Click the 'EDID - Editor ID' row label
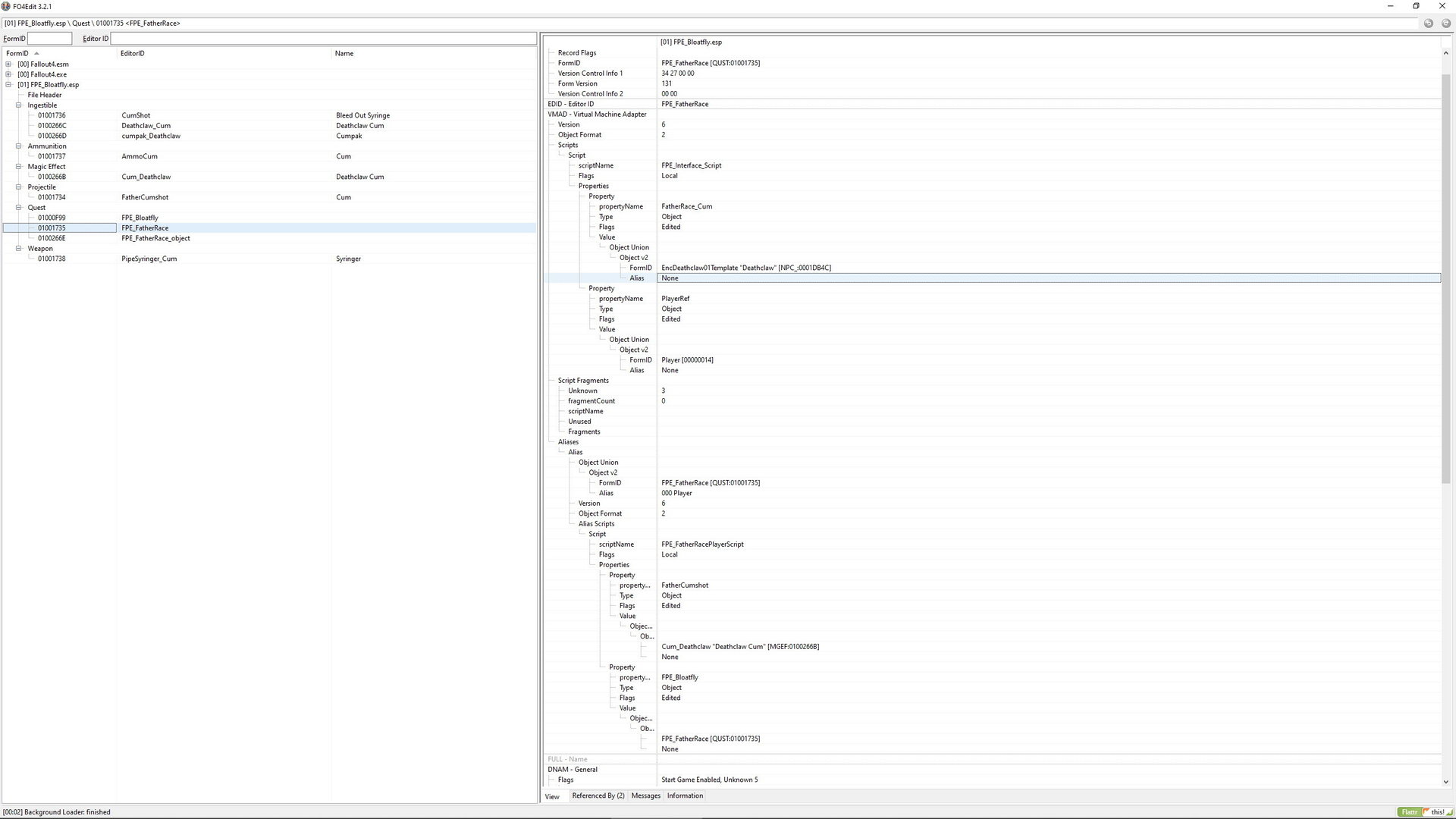This screenshot has width=1456, height=819. [570, 104]
